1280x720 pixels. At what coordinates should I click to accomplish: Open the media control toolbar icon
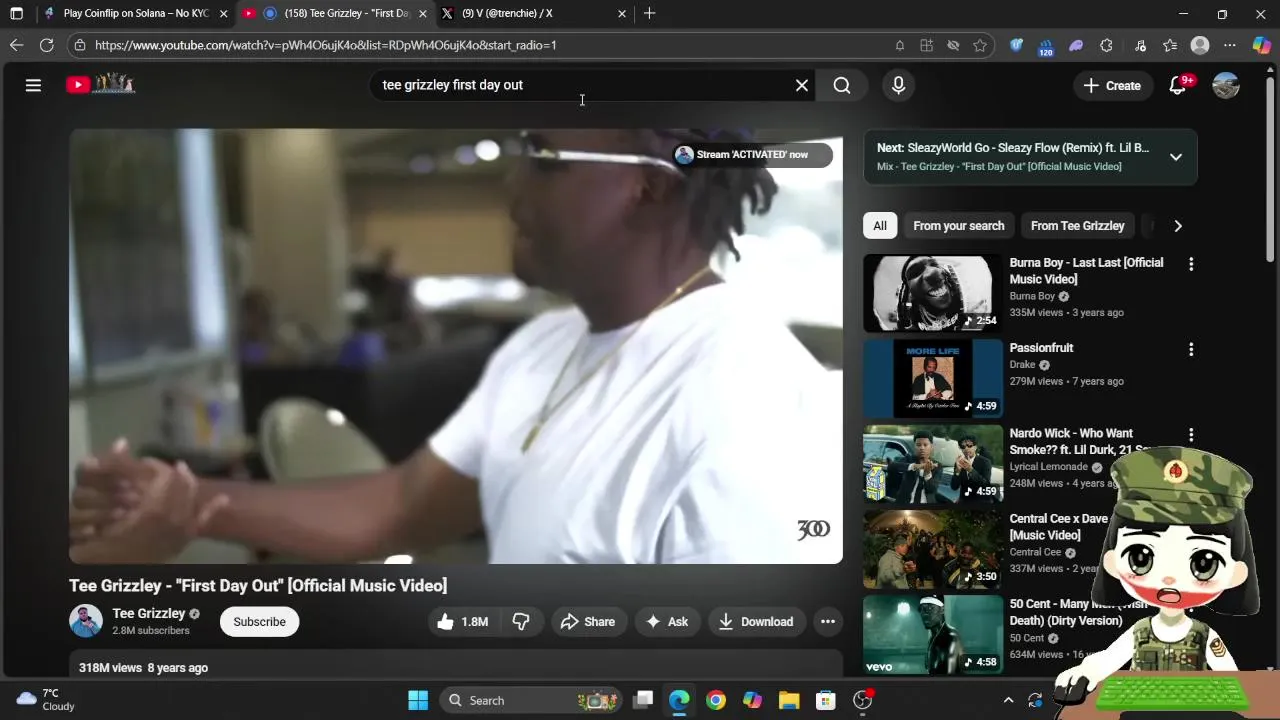point(1140,45)
